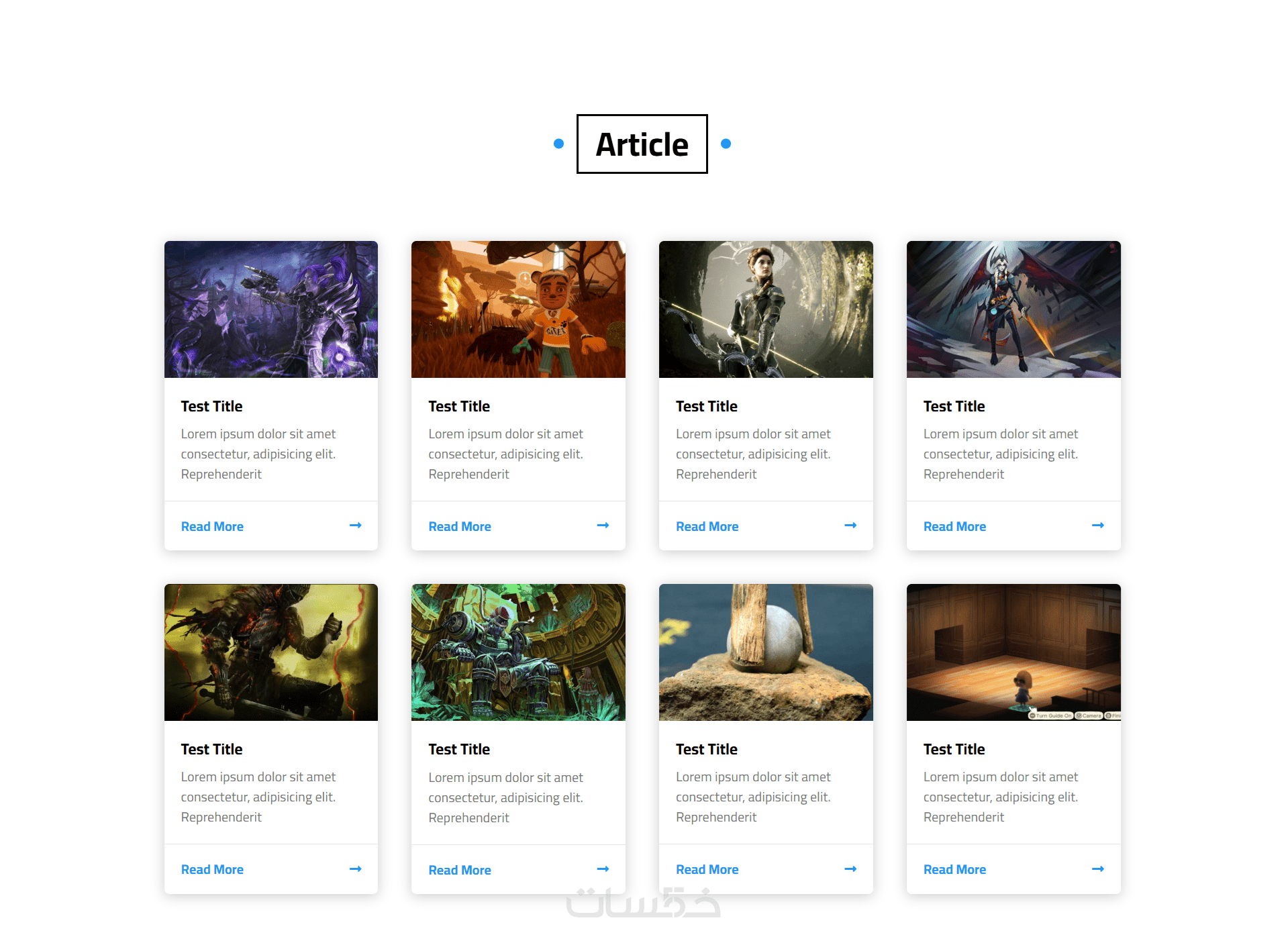Follow Read More under the female archer image

tap(707, 526)
